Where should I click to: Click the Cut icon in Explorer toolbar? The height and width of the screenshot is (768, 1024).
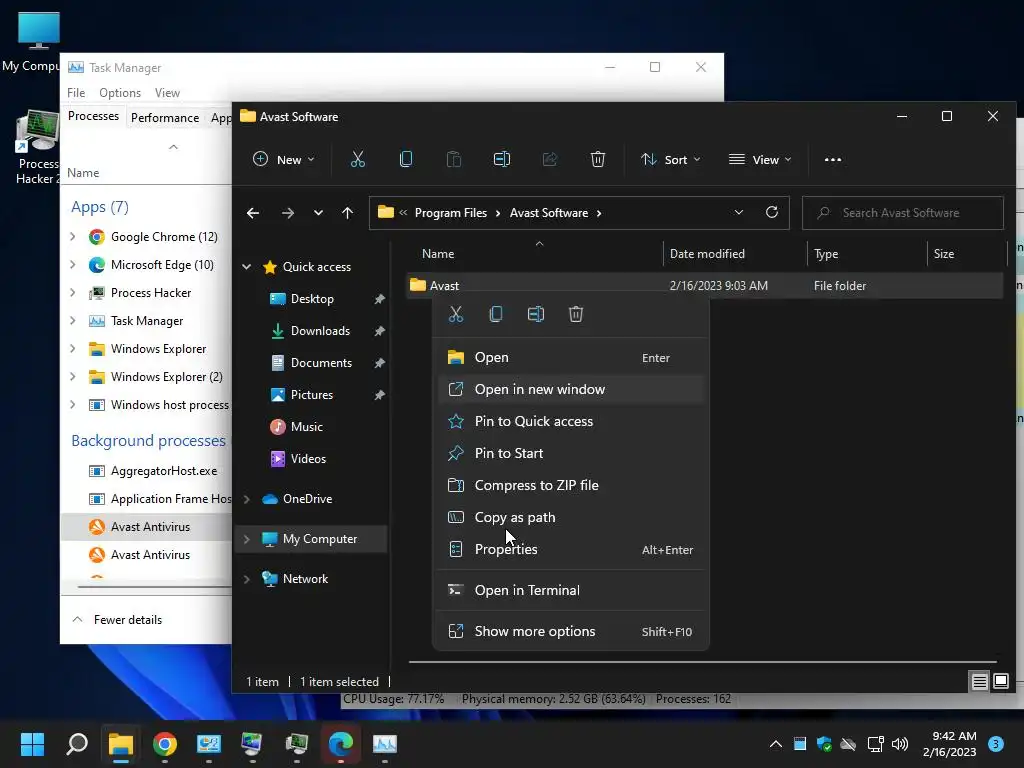[x=357, y=159]
